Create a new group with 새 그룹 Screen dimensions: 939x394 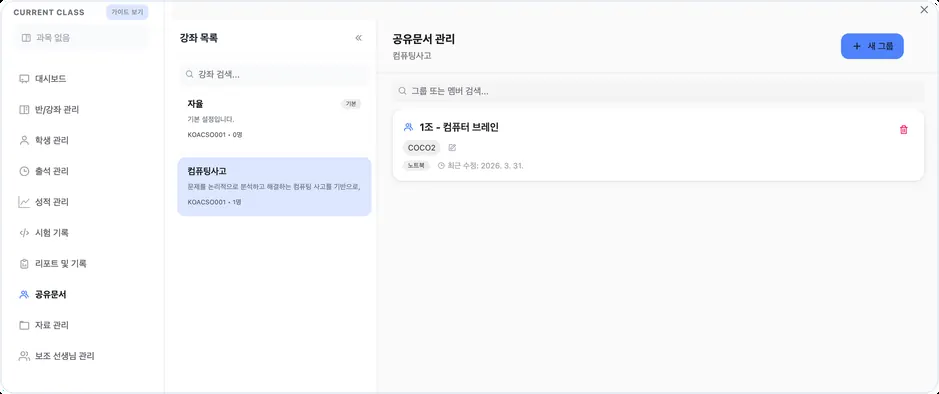(872, 46)
